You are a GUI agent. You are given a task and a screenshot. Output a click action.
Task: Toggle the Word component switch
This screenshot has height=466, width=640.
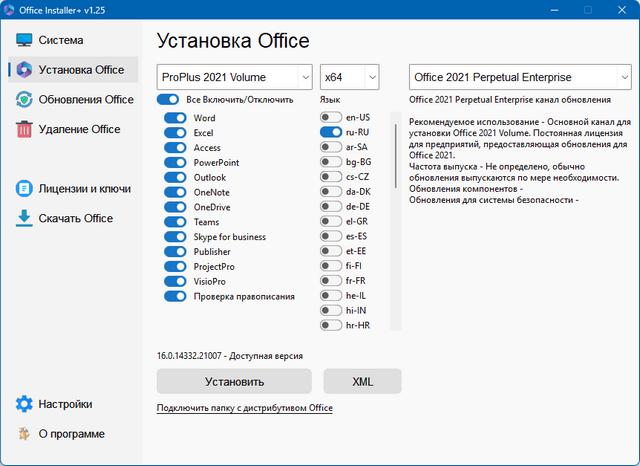176,118
